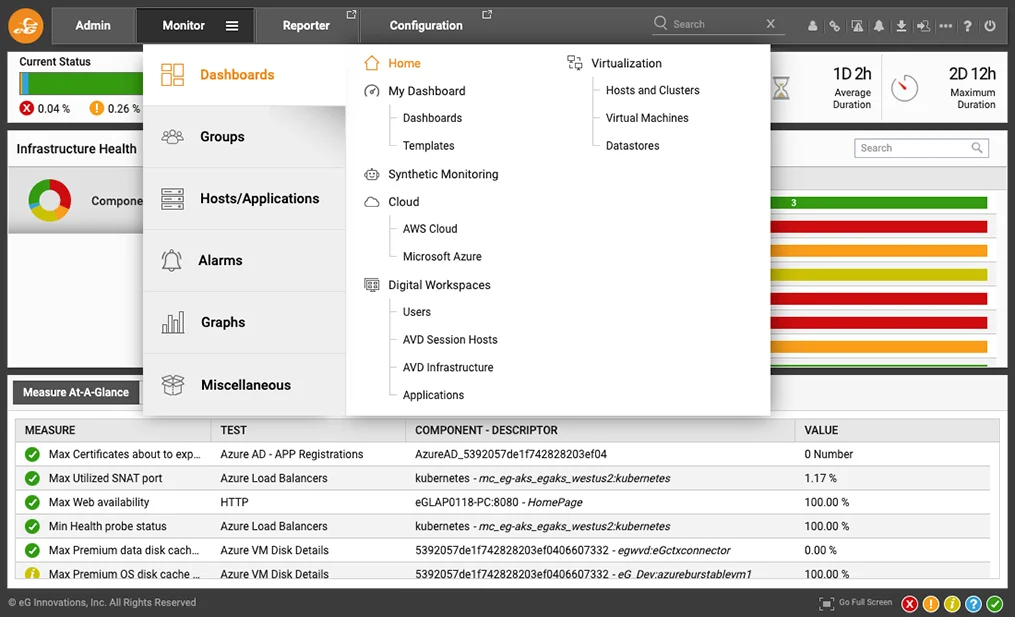
Task: Click the eG Innovations orange logo
Action: point(26,25)
